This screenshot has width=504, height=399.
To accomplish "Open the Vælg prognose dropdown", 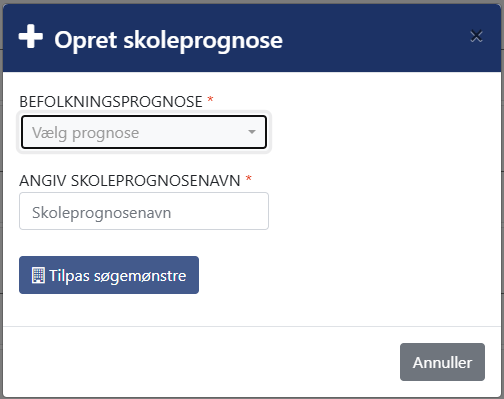I will (x=144, y=132).
